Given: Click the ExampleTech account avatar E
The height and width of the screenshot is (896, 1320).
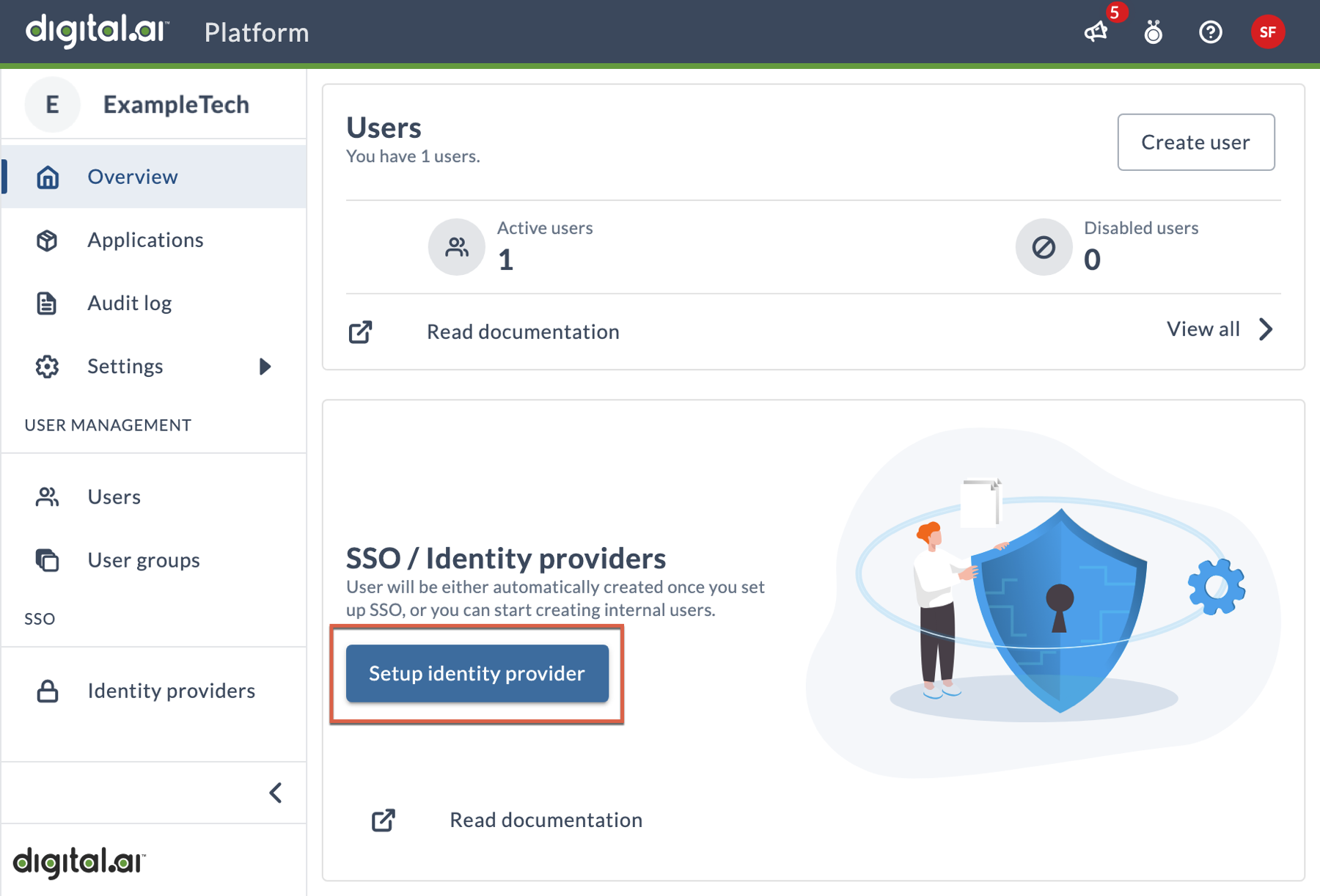Looking at the screenshot, I should point(52,104).
